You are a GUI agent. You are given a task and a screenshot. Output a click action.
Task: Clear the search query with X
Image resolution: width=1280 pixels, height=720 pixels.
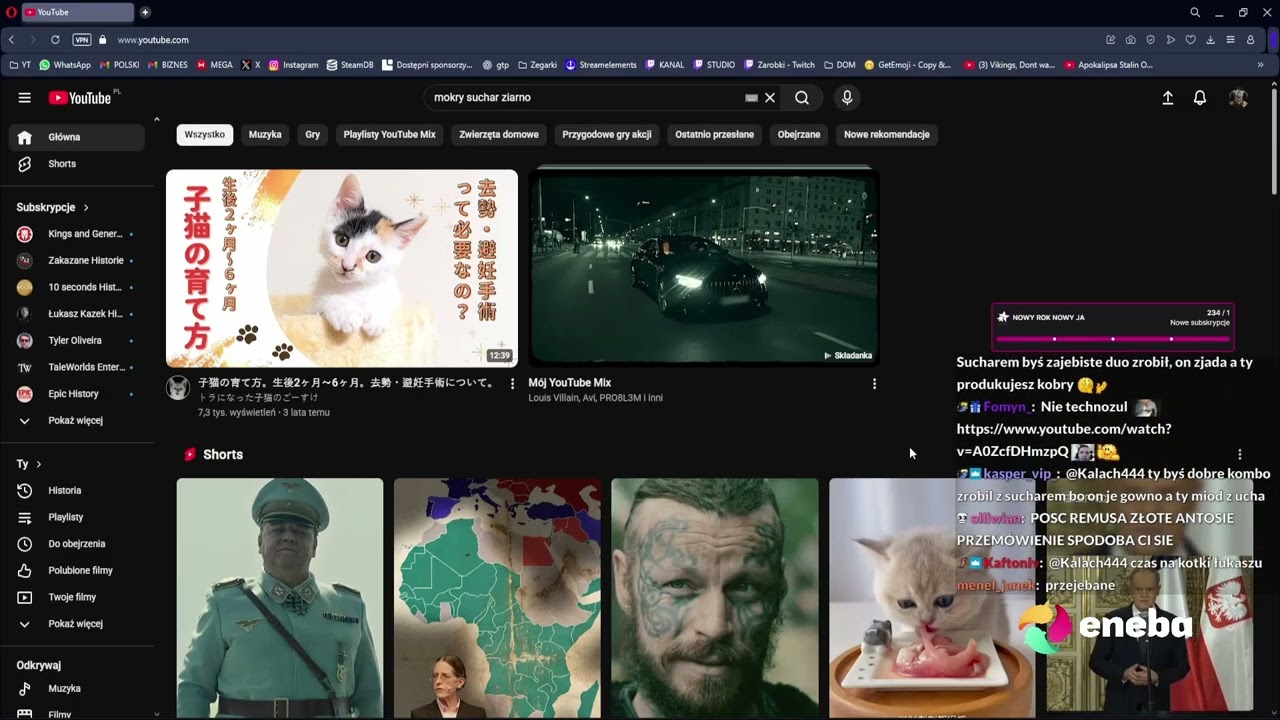pos(770,98)
